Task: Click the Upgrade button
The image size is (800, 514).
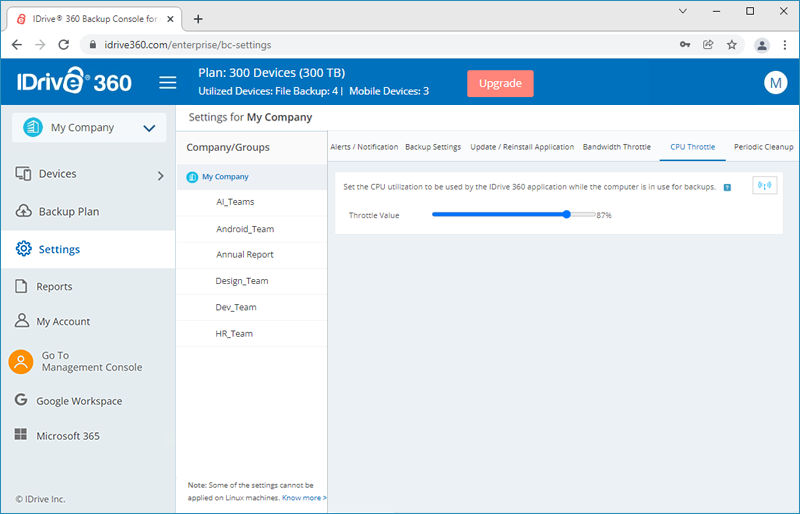Action: tap(500, 83)
